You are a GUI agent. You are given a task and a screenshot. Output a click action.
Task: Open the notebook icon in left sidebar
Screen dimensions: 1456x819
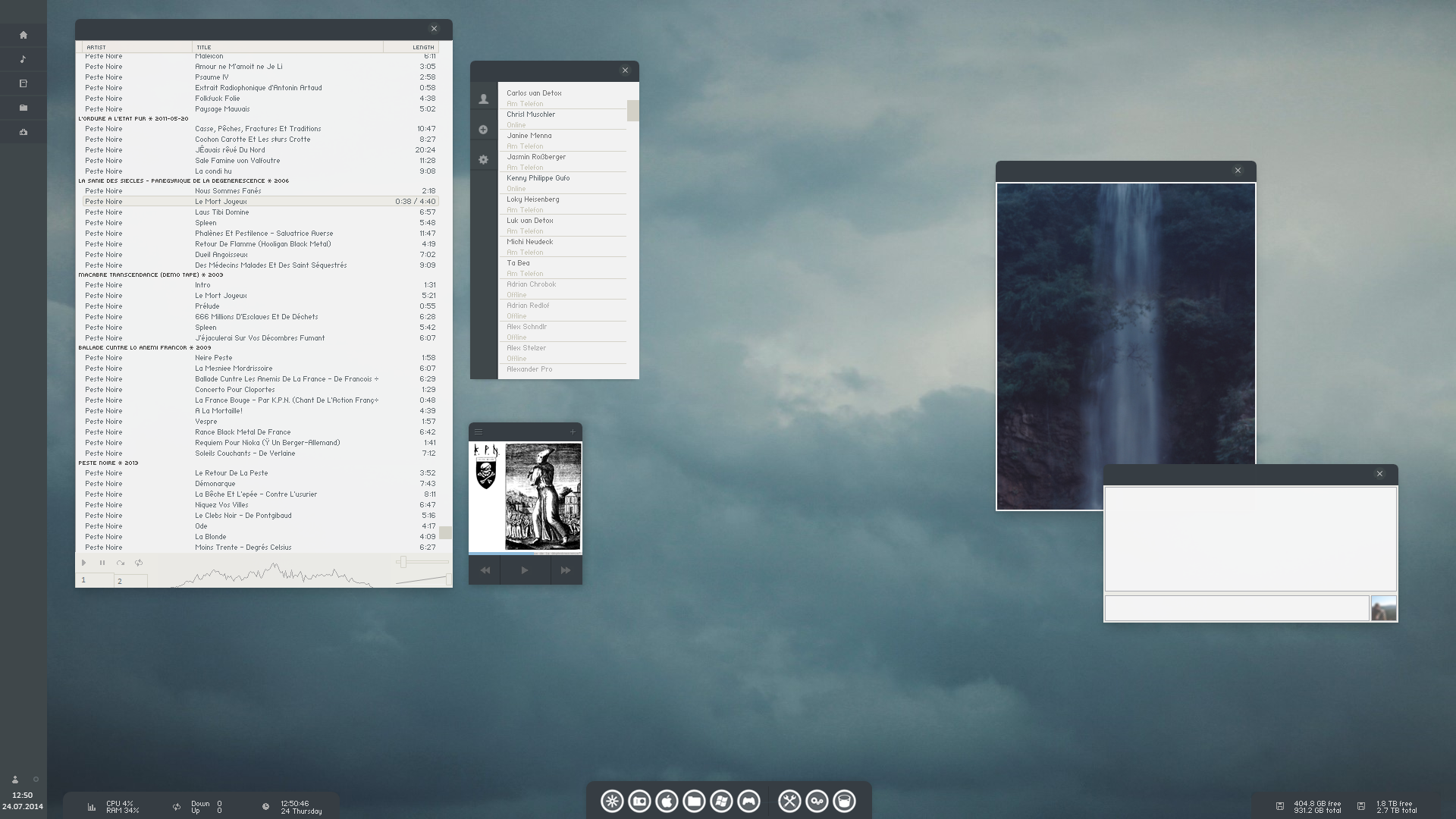(x=24, y=83)
